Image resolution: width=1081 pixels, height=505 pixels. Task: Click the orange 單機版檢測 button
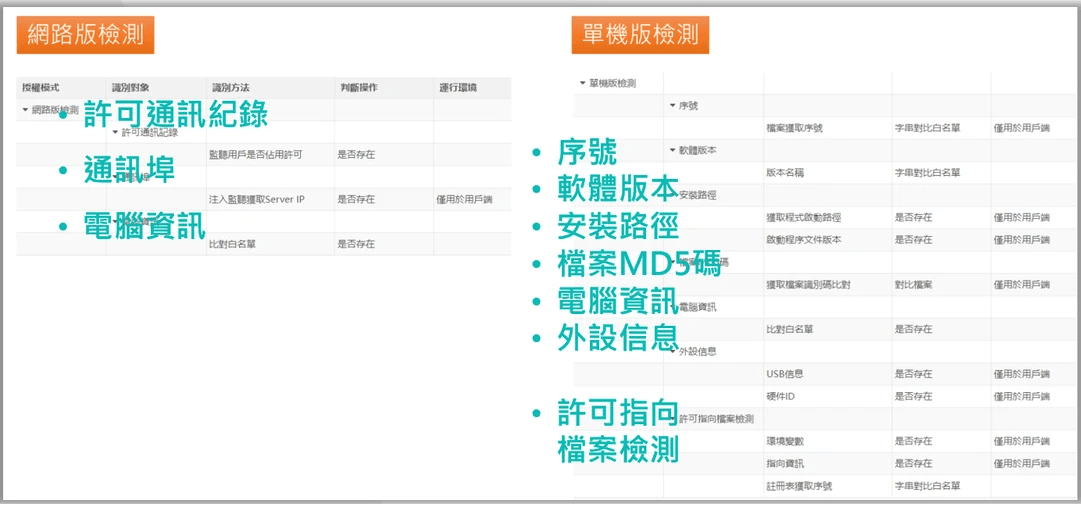641,35
